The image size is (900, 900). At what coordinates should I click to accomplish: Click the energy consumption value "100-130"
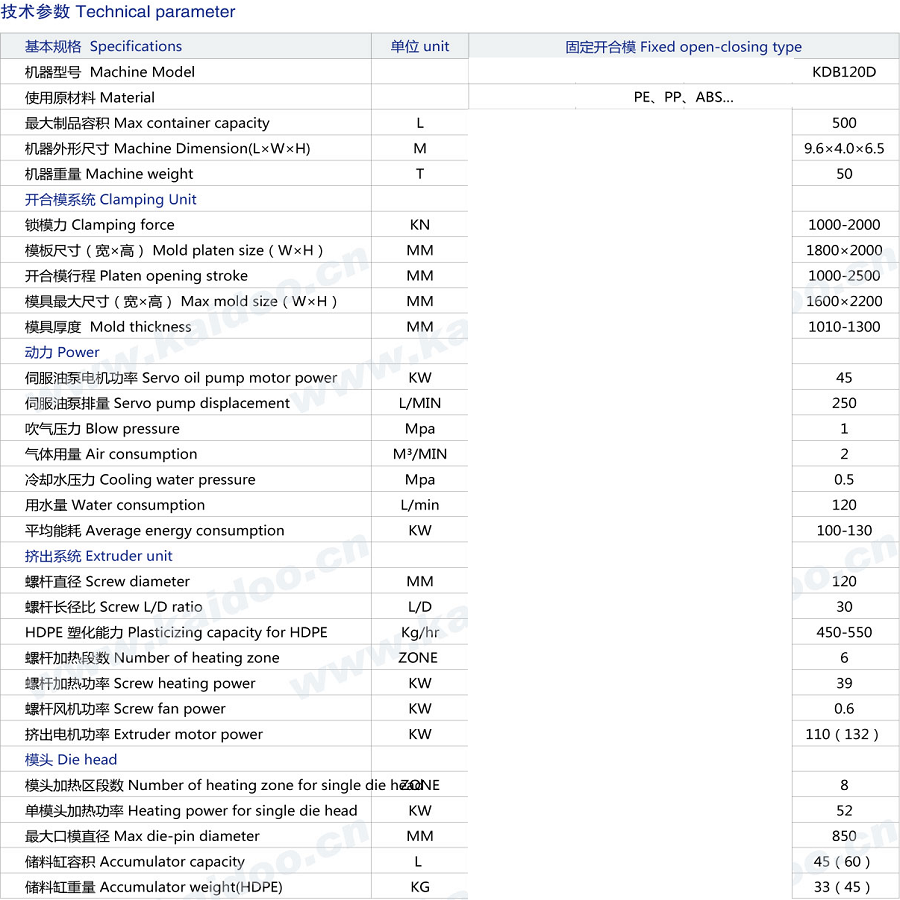coord(844,530)
